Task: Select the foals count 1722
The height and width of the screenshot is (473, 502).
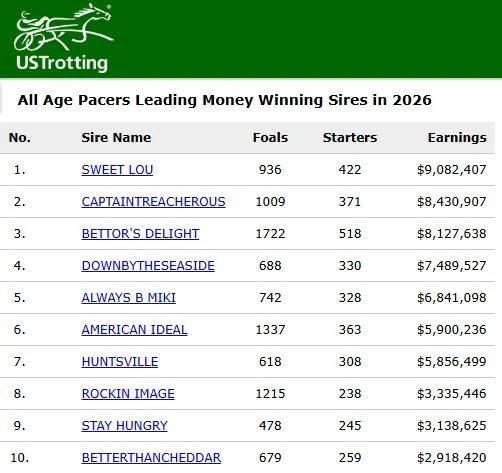Action: (270, 234)
